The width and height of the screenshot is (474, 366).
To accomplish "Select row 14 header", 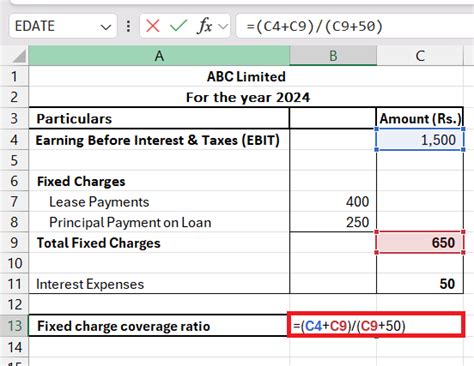I will (14, 347).
